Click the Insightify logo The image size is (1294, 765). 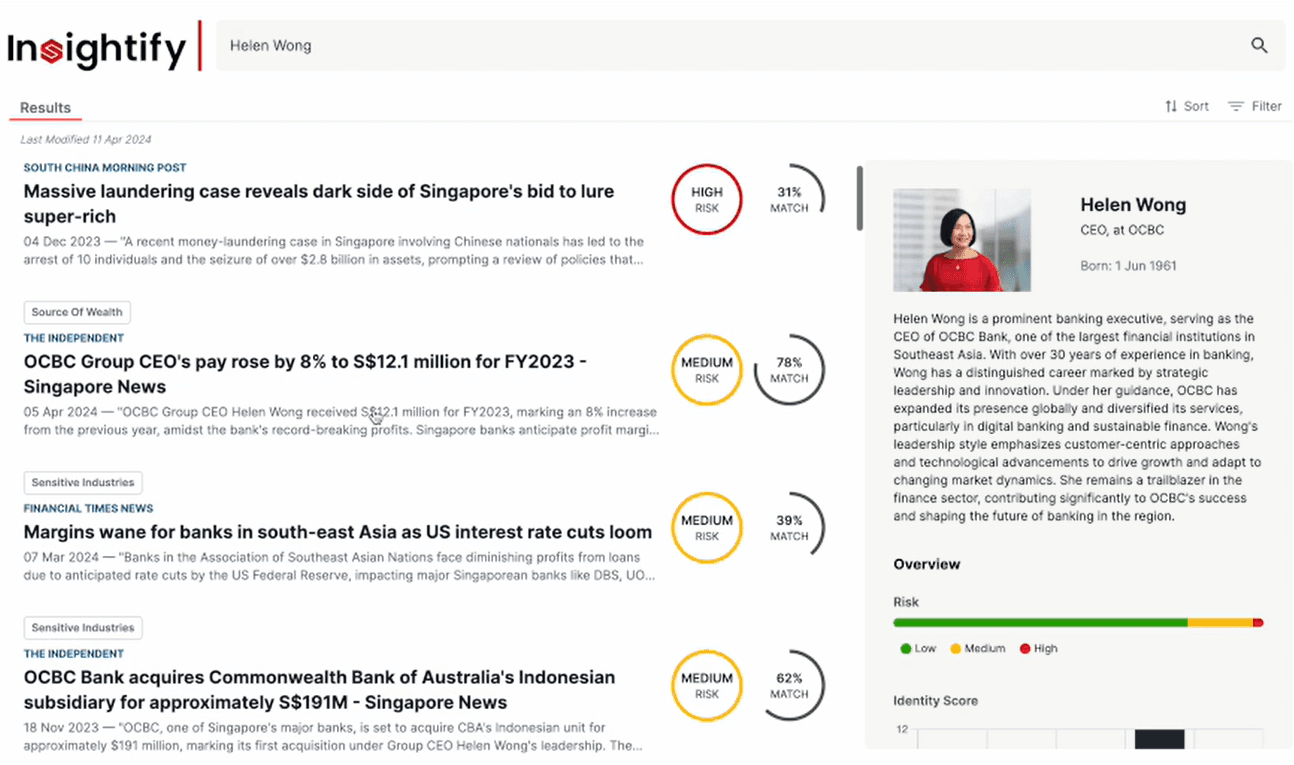[97, 48]
